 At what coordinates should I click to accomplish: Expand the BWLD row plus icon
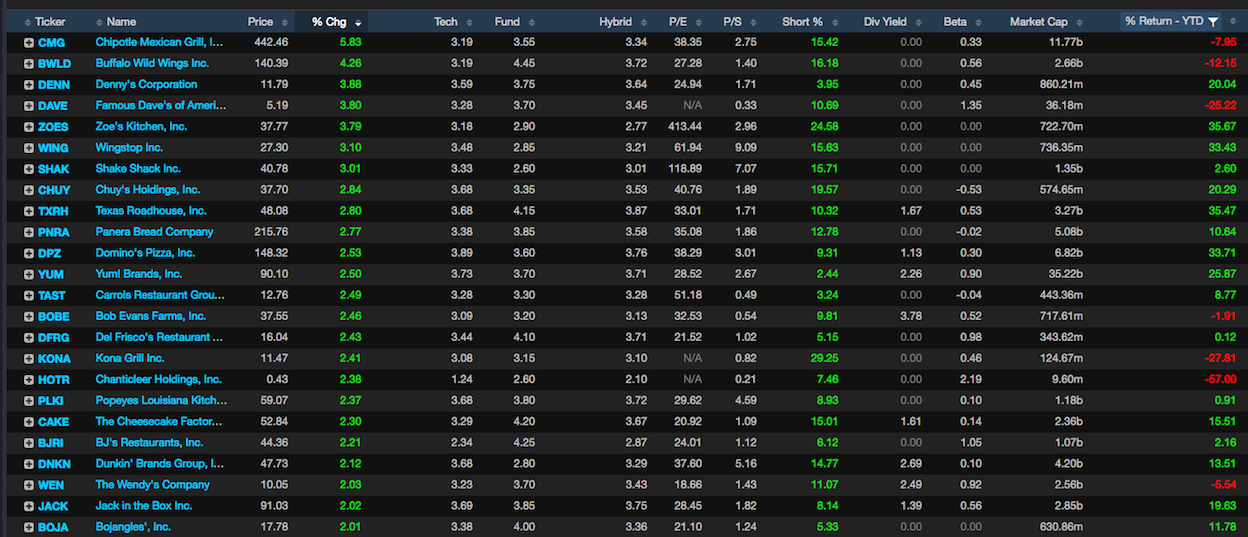click(x=29, y=63)
